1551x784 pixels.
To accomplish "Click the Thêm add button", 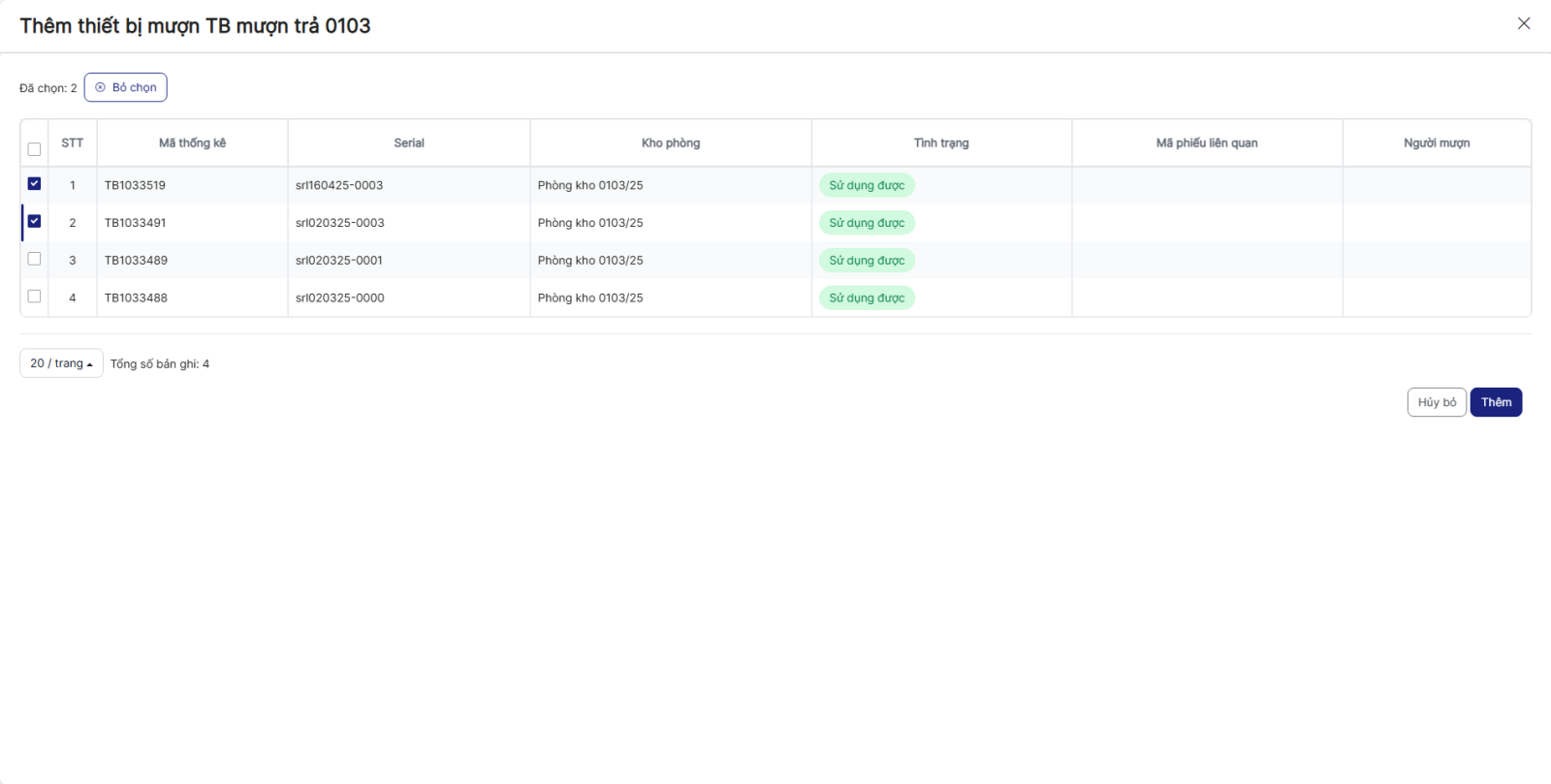I will point(1495,402).
